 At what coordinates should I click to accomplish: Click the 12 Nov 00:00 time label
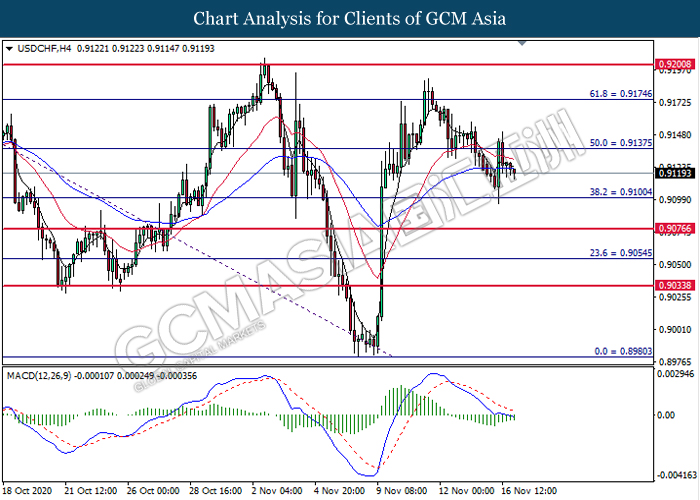[467, 491]
